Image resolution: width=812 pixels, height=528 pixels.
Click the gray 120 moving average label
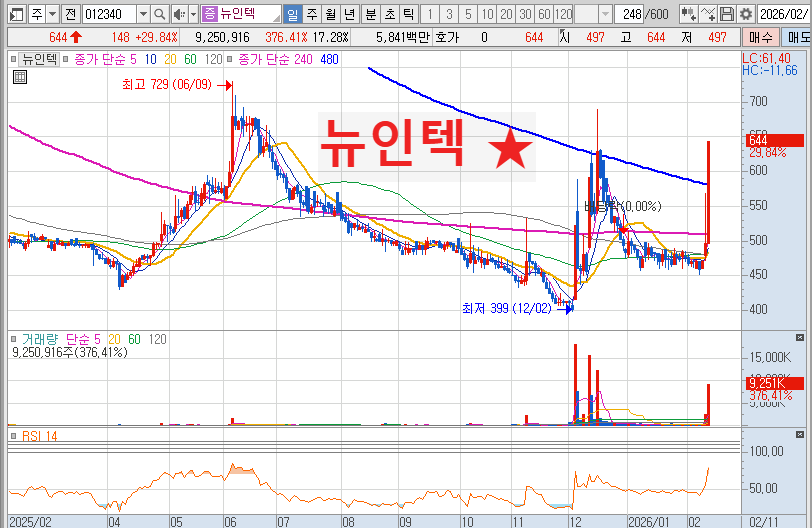[213, 60]
